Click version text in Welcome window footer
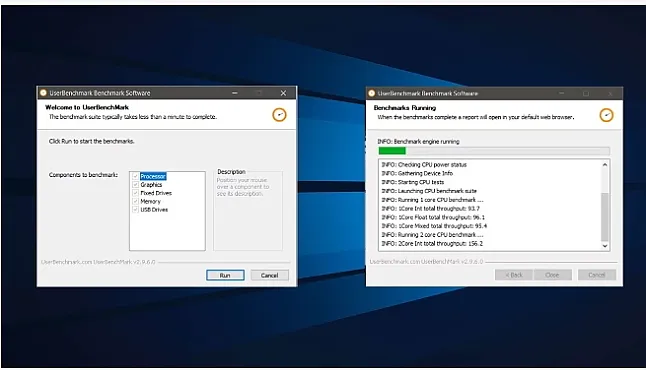The width and height of the screenshot is (646, 370). click(98, 262)
